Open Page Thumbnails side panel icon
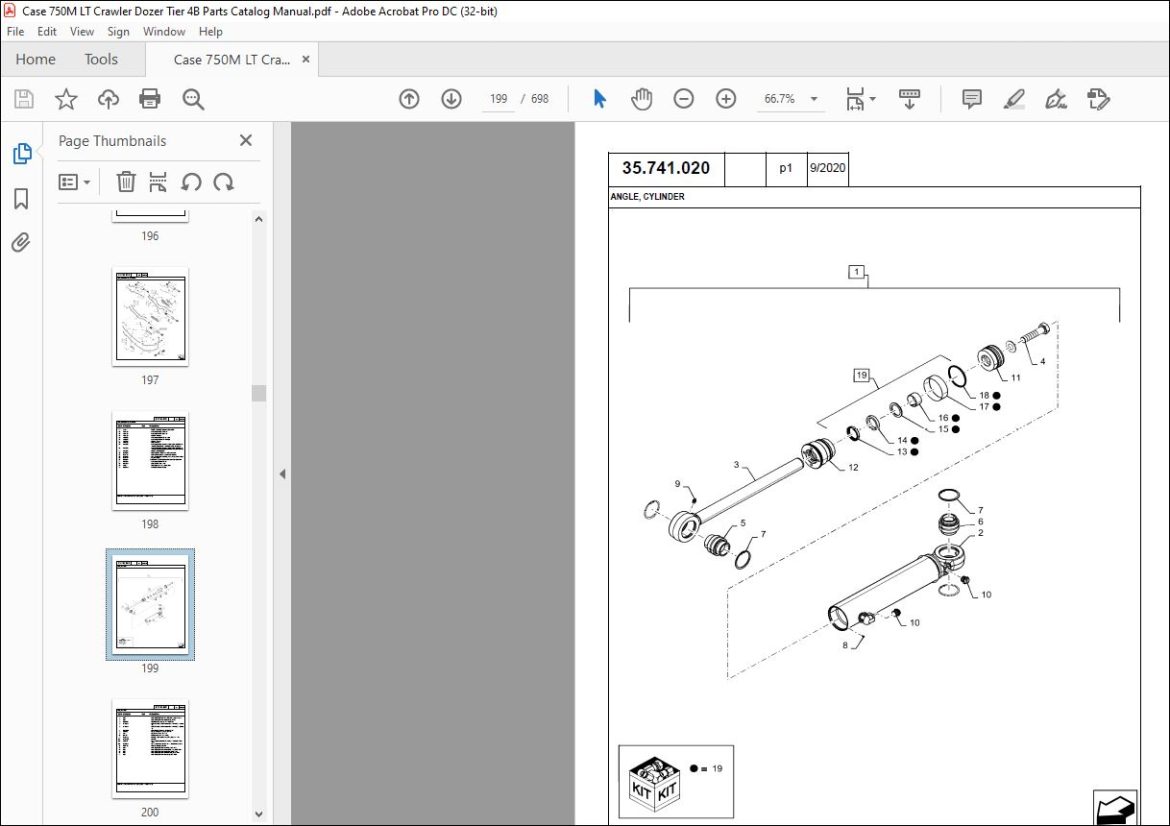Image resolution: width=1170 pixels, height=826 pixels. [x=22, y=153]
